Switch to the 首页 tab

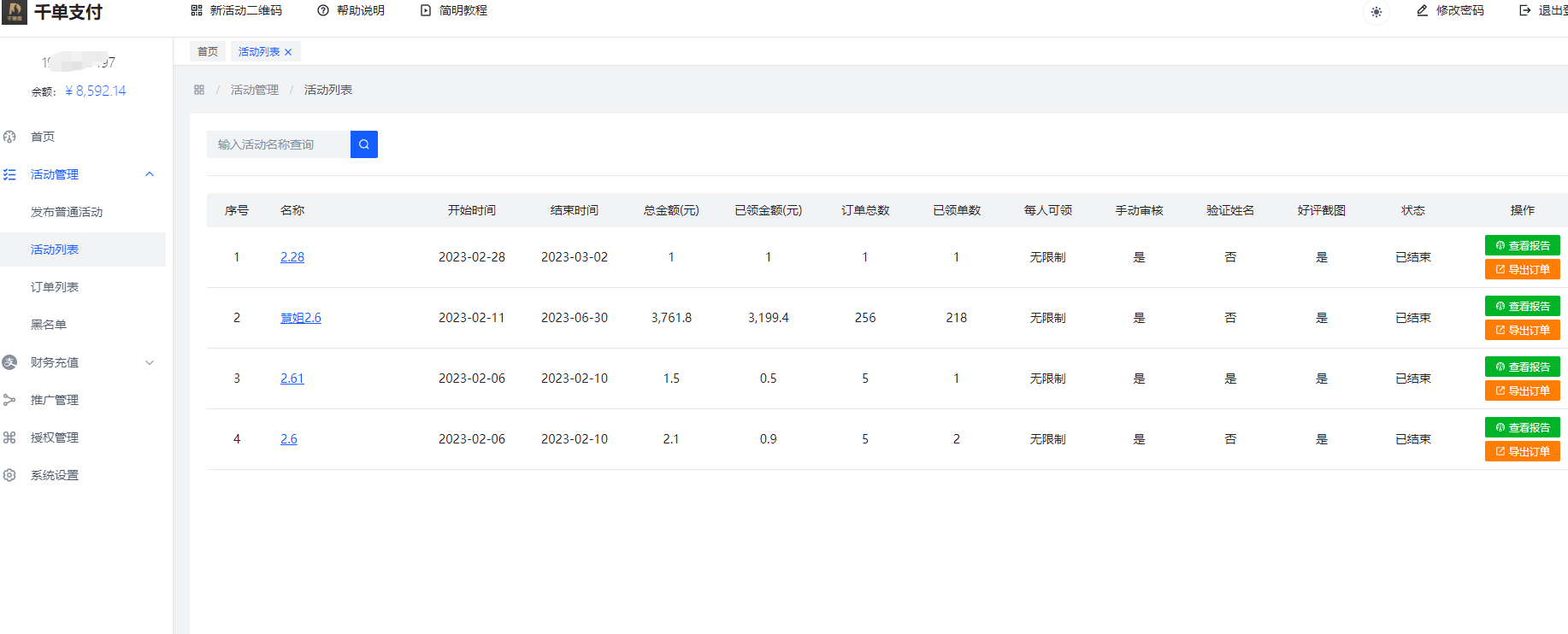click(x=208, y=51)
